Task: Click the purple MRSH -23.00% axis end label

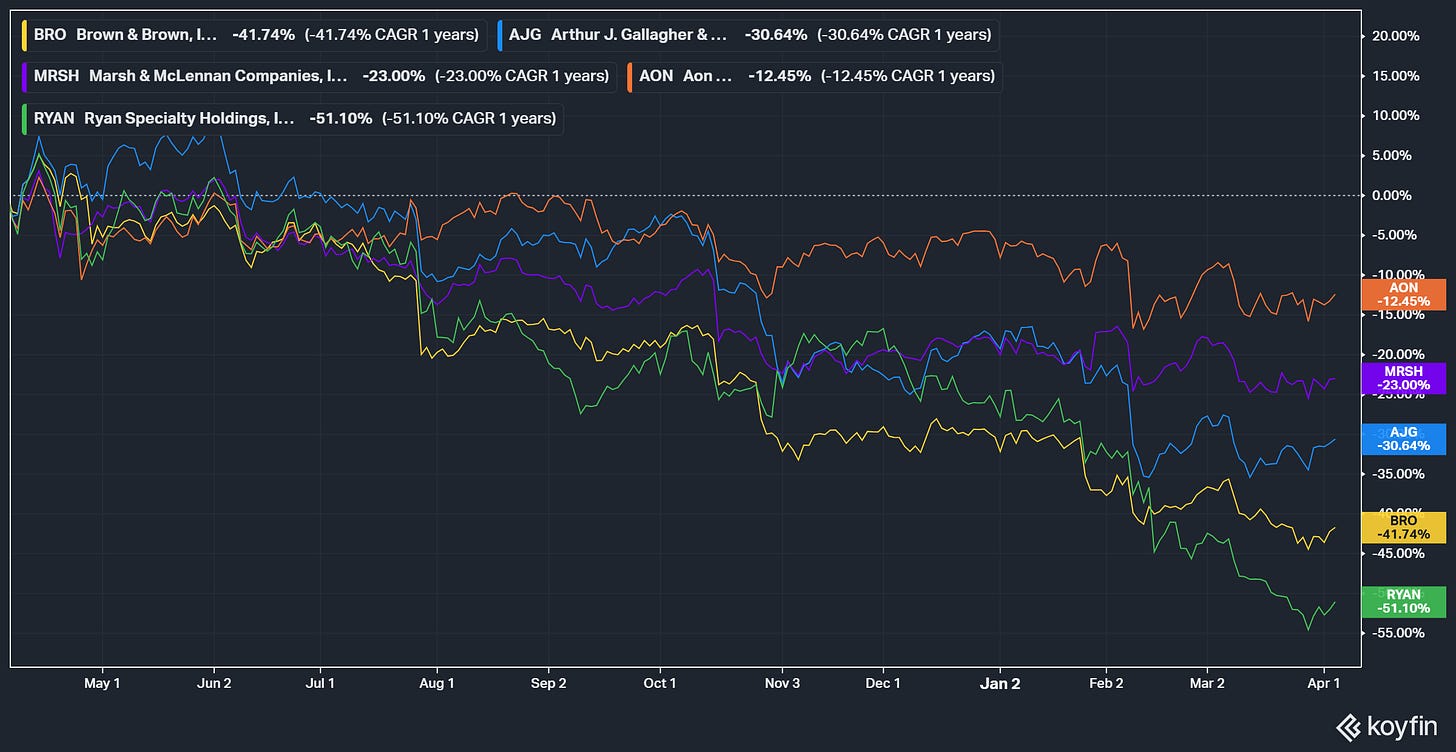Action: pos(1404,378)
